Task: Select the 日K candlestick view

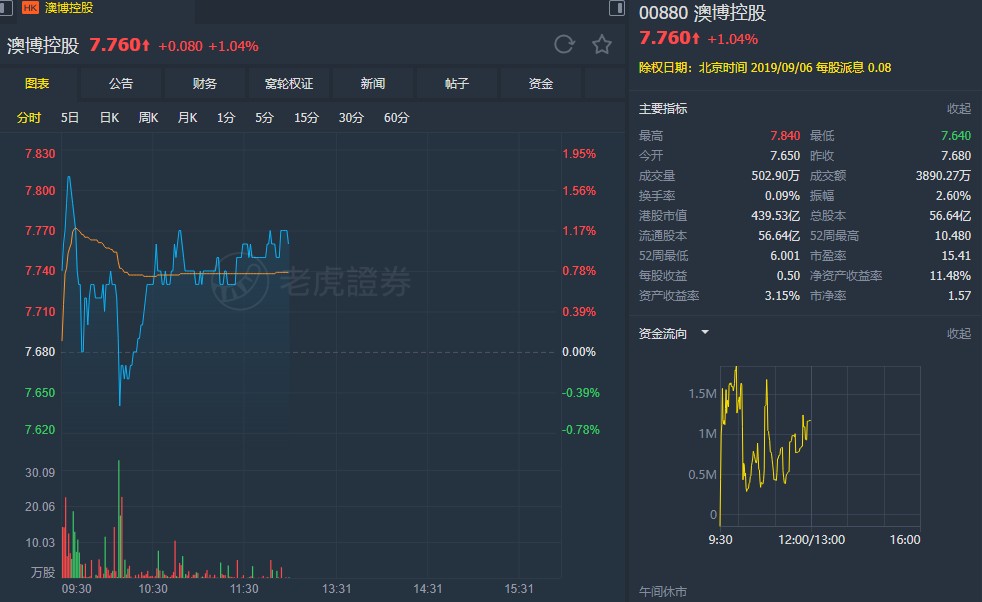Action: pyautogui.click(x=110, y=117)
